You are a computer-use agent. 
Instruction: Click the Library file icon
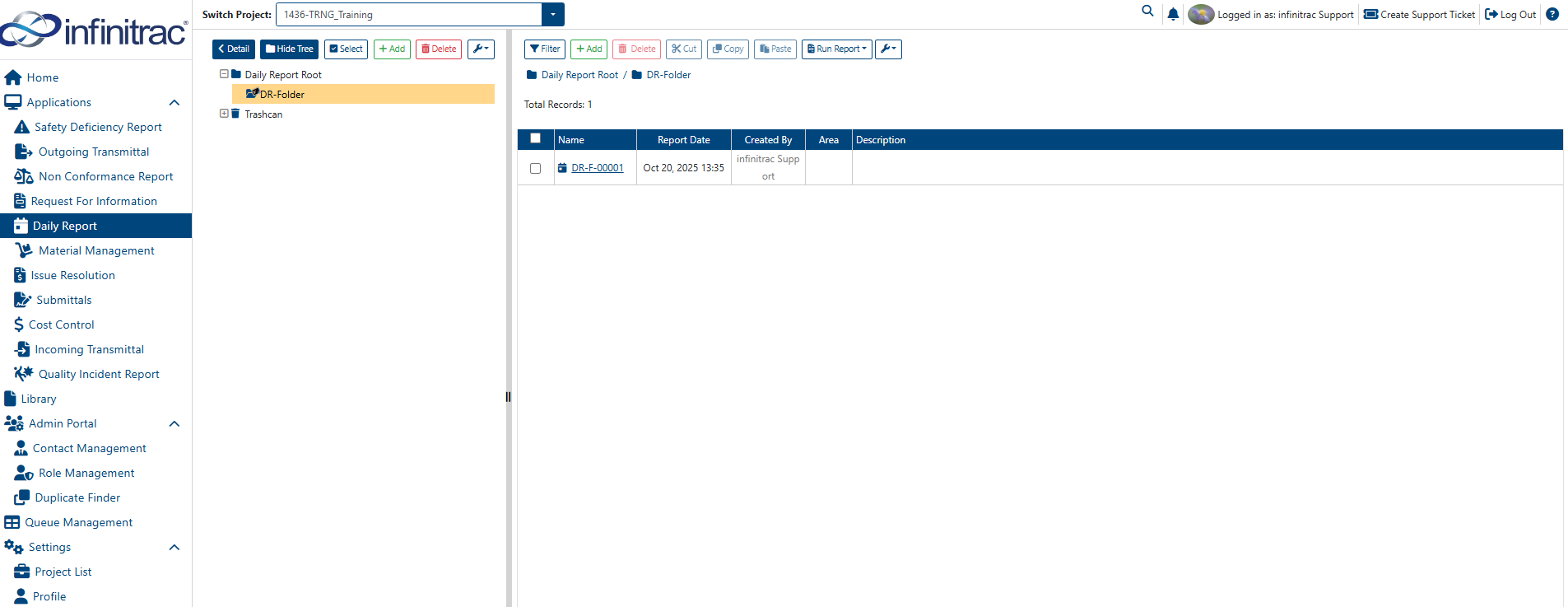click(x=10, y=399)
